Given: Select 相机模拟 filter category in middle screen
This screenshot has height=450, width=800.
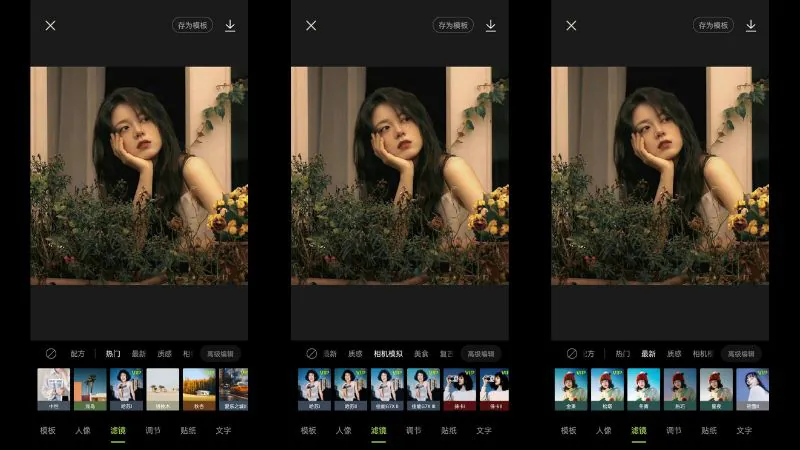Looking at the screenshot, I should pyautogui.click(x=388, y=354).
